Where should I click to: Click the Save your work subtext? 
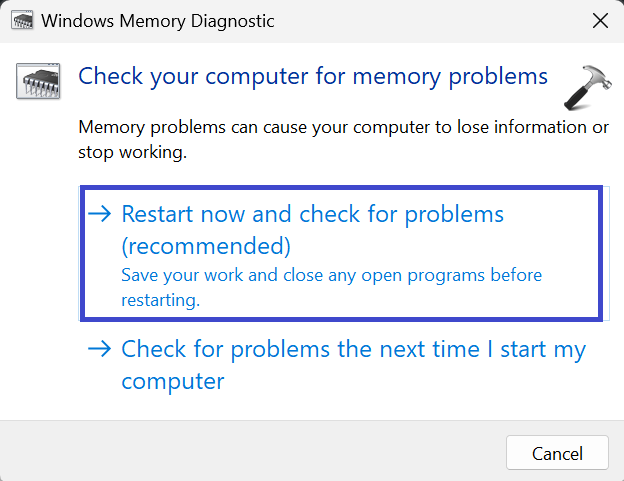(x=330, y=275)
